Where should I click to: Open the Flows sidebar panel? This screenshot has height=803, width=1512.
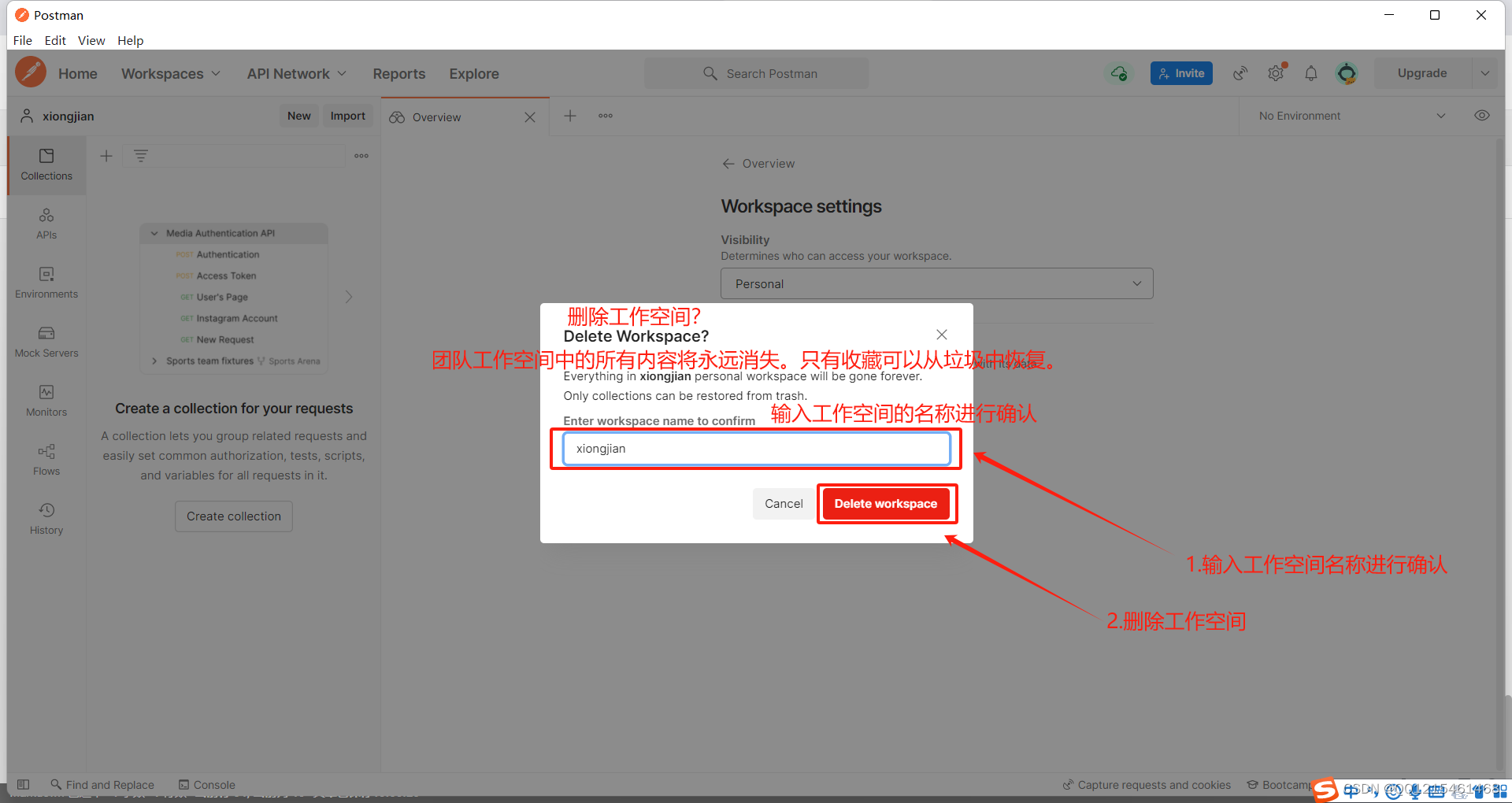[x=46, y=461]
